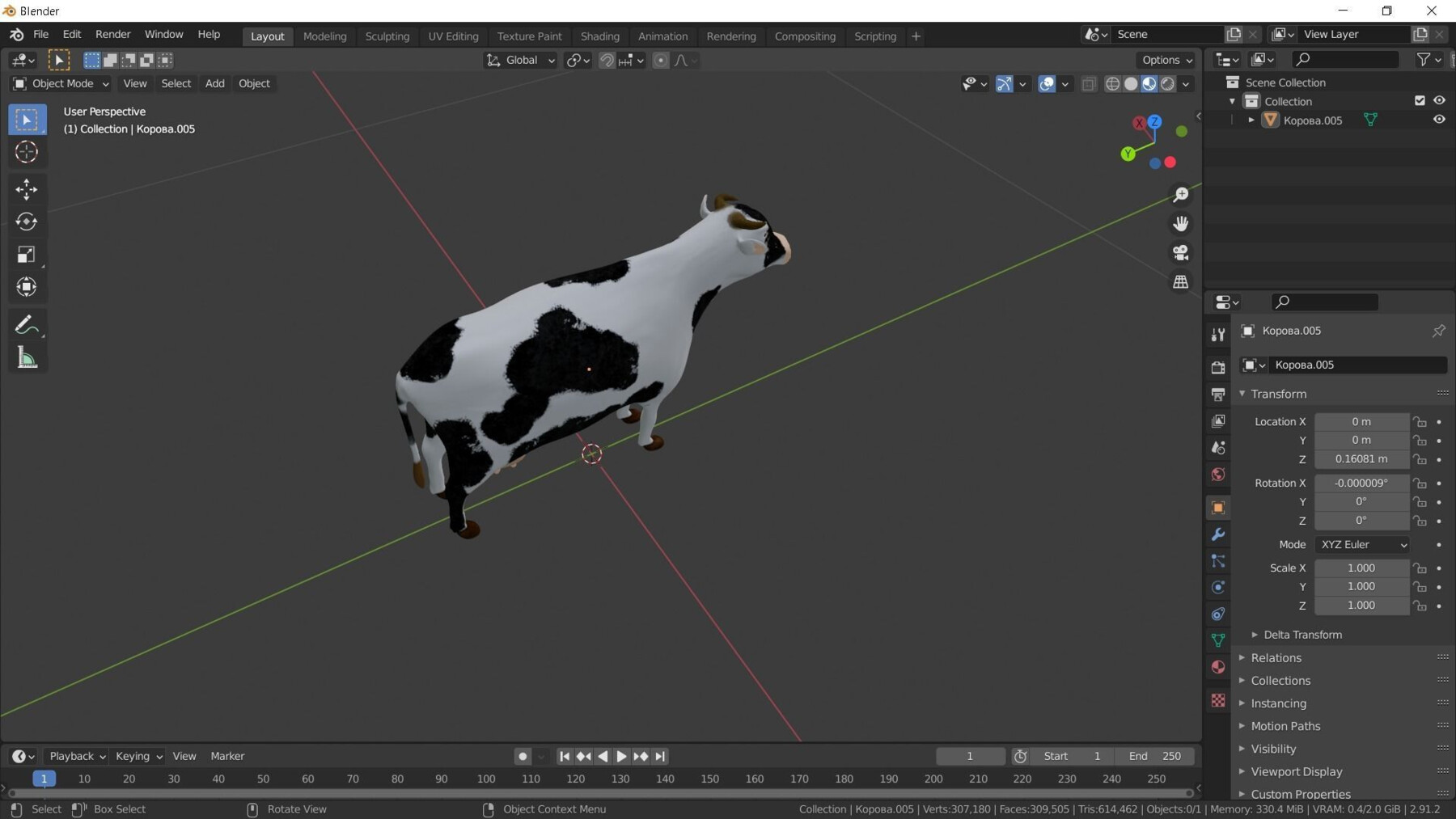Viewport: 1456px width, 819px height.
Task: Open the Modifier properties tab
Action: coord(1218,534)
